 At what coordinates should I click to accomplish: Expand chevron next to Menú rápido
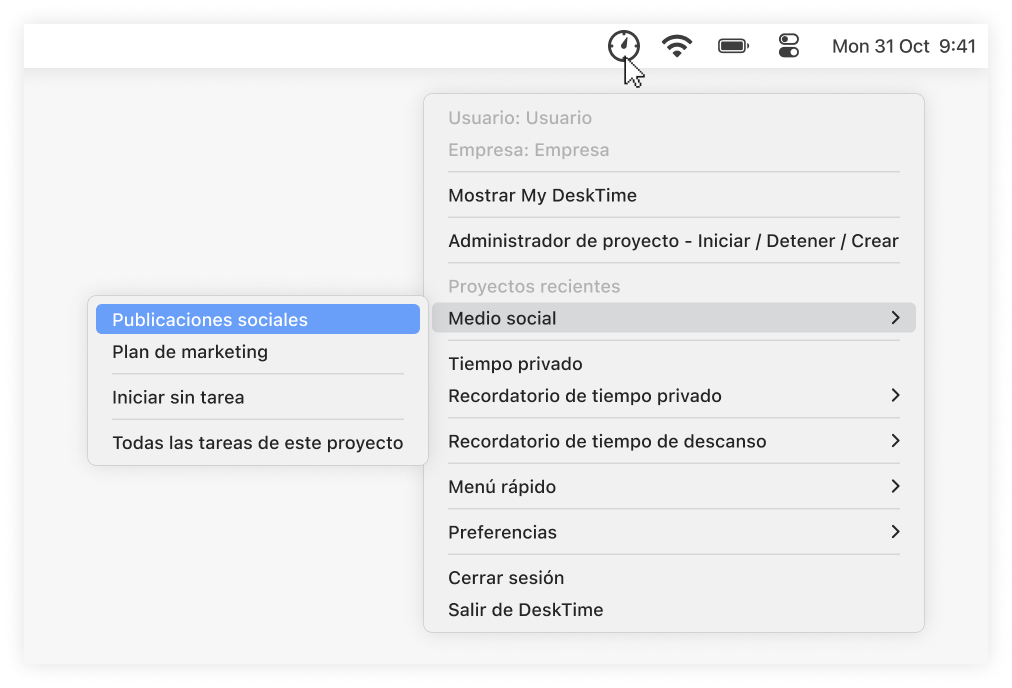(895, 486)
